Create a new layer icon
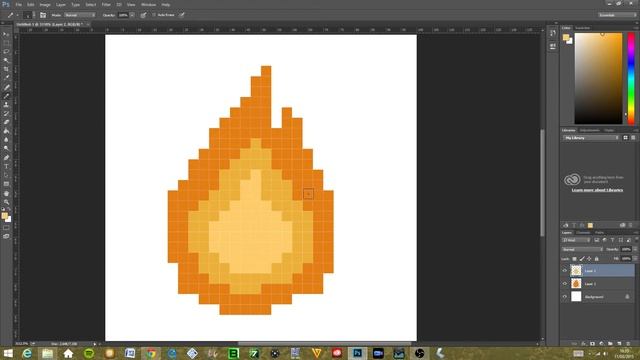This screenshot has width=640, height=360. pyautogui.click(x=619, y=344)
